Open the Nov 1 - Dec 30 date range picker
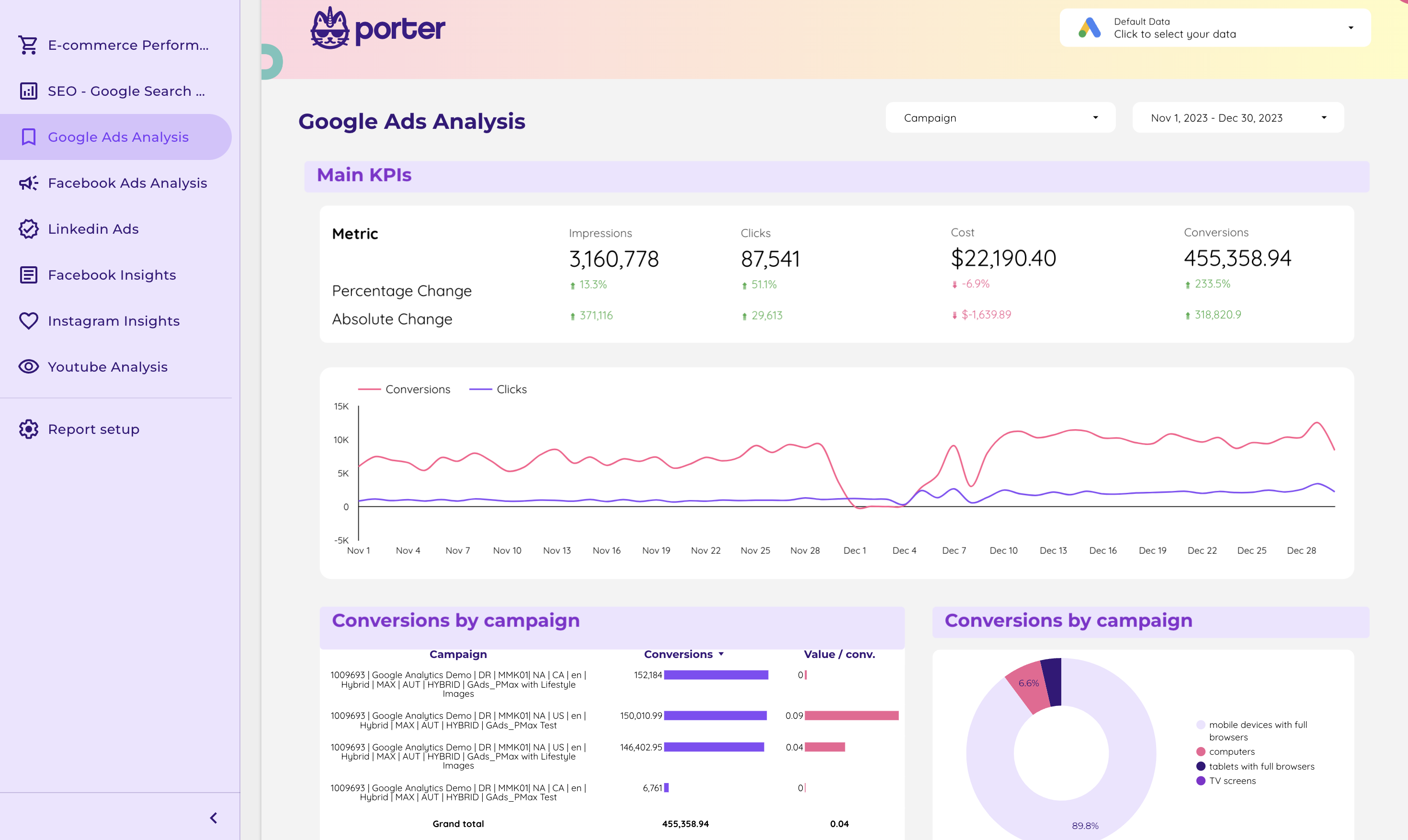The height and width of the screenshot is (840, 1408). (x=1237, y=117)
